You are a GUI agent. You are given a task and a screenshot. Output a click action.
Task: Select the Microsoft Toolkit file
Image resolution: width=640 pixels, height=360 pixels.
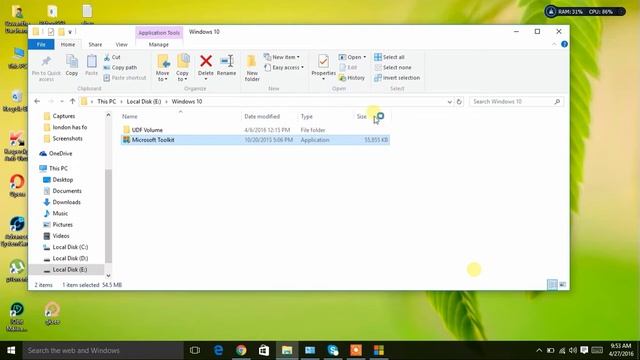255,140
